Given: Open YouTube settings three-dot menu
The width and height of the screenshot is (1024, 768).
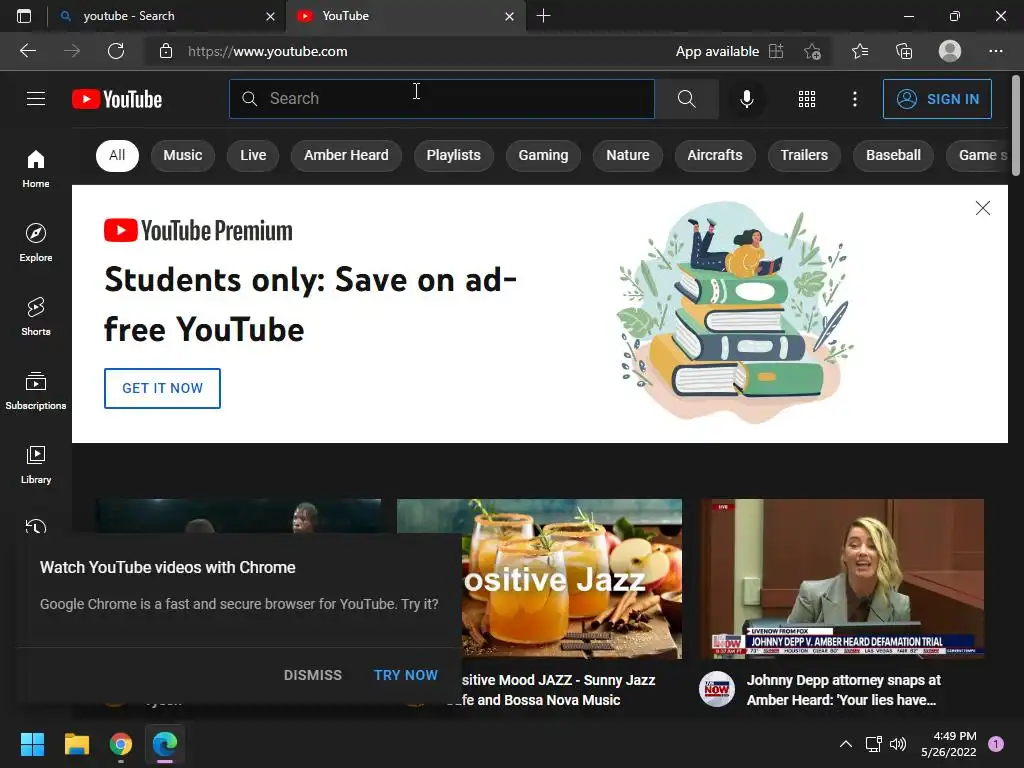Looking at the screenshot, I should 855,99.
